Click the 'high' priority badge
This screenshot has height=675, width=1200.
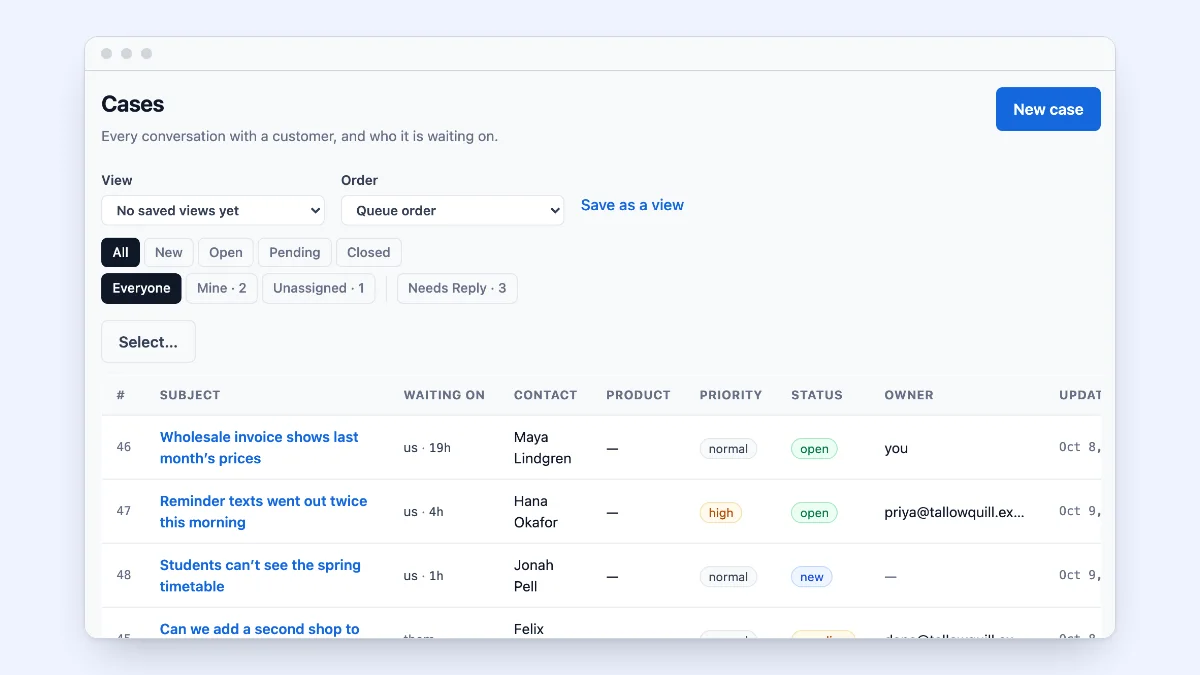(721, 513)
